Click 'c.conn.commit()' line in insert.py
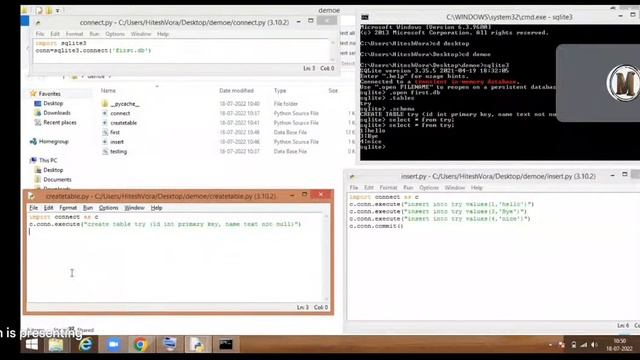The height and width of the screenshot is (360, 640). 376,226
